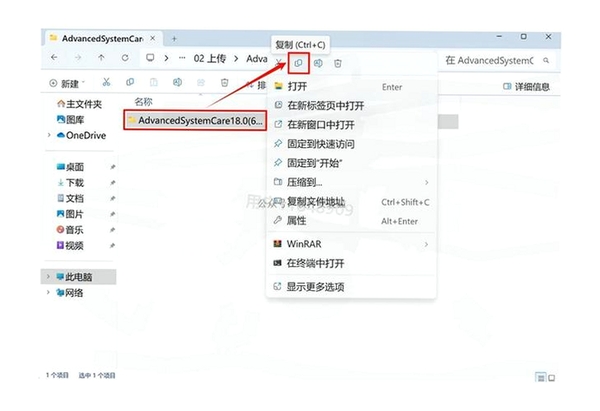The image size is (600, 411).
Task: Click the Delete trash icon in context menu
Action: click(338, 63)
